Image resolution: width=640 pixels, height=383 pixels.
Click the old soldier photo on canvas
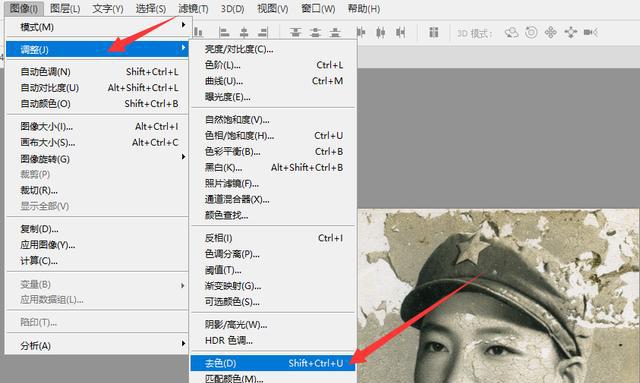point(498,296)
